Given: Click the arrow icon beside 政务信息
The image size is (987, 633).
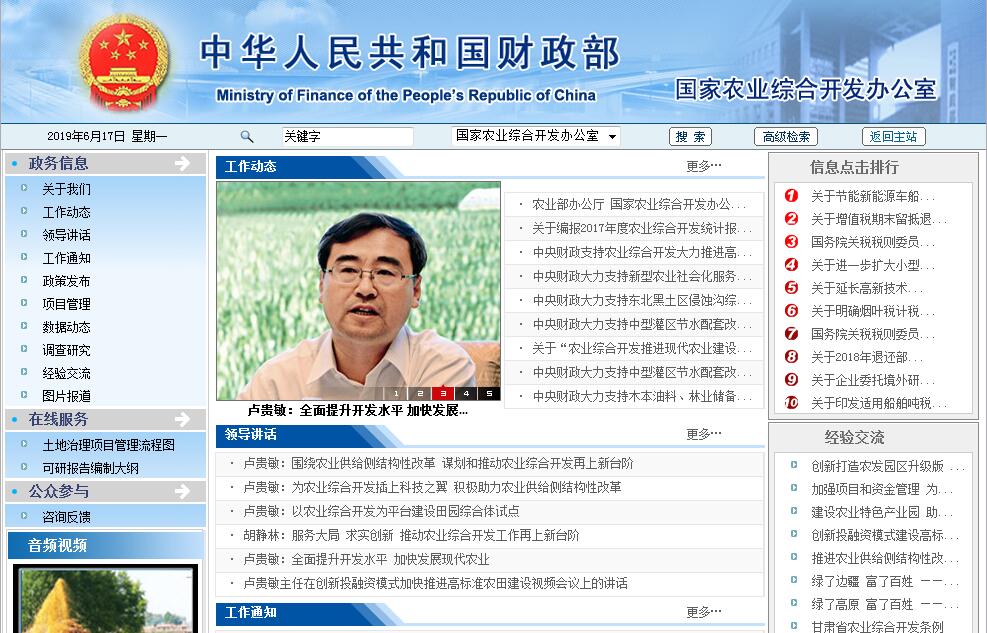Looking at the screenshot, I should point(182,163).
